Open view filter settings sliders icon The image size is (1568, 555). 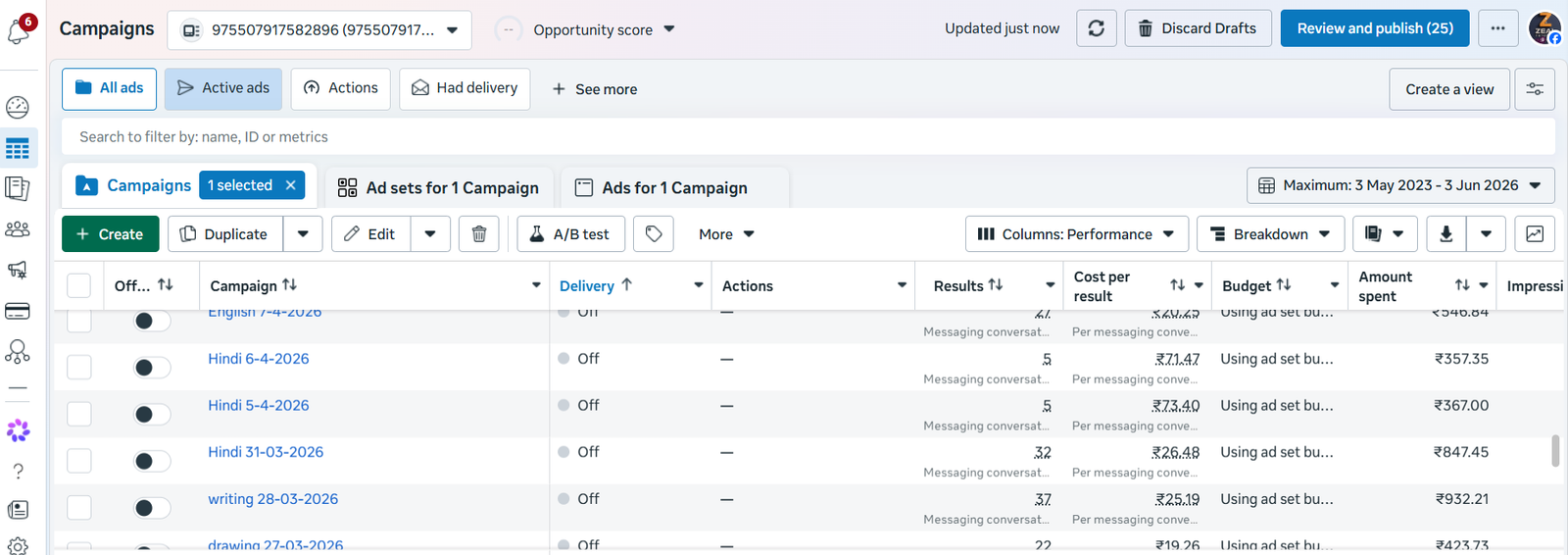(1535, 89)
